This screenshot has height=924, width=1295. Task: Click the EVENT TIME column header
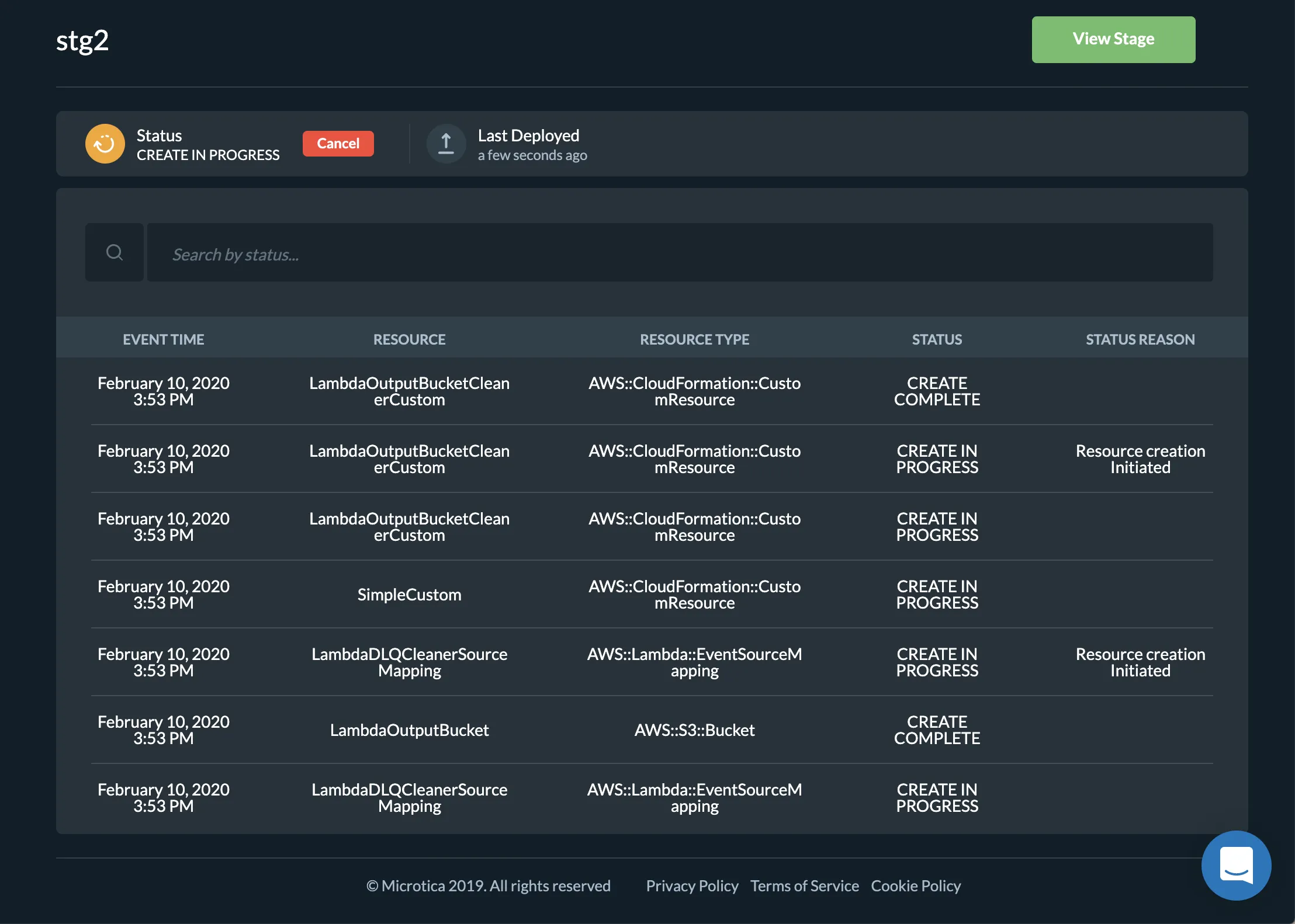tap(164, 339)
